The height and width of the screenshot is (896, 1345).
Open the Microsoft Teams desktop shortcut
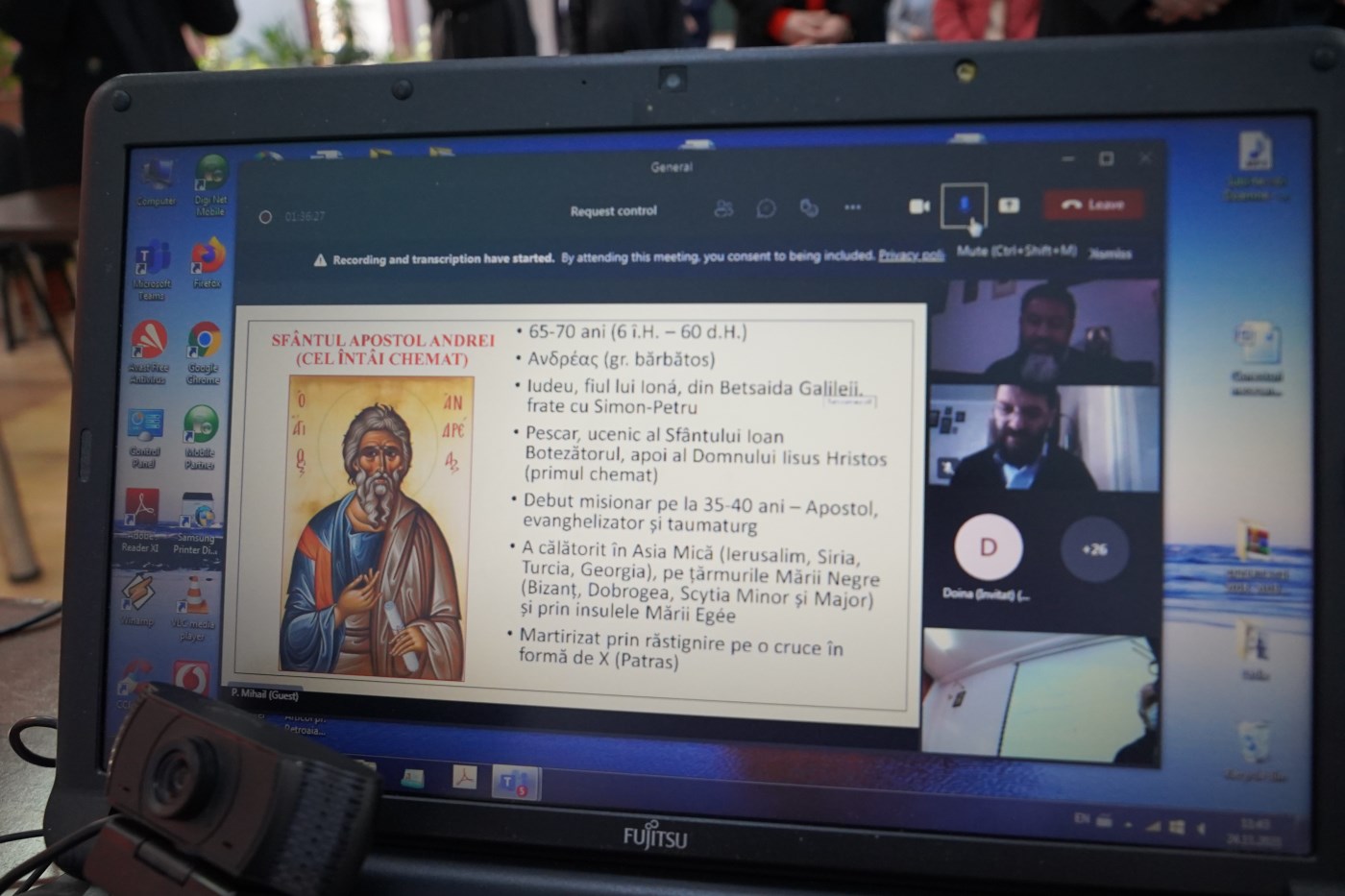[x=151, y=270]
